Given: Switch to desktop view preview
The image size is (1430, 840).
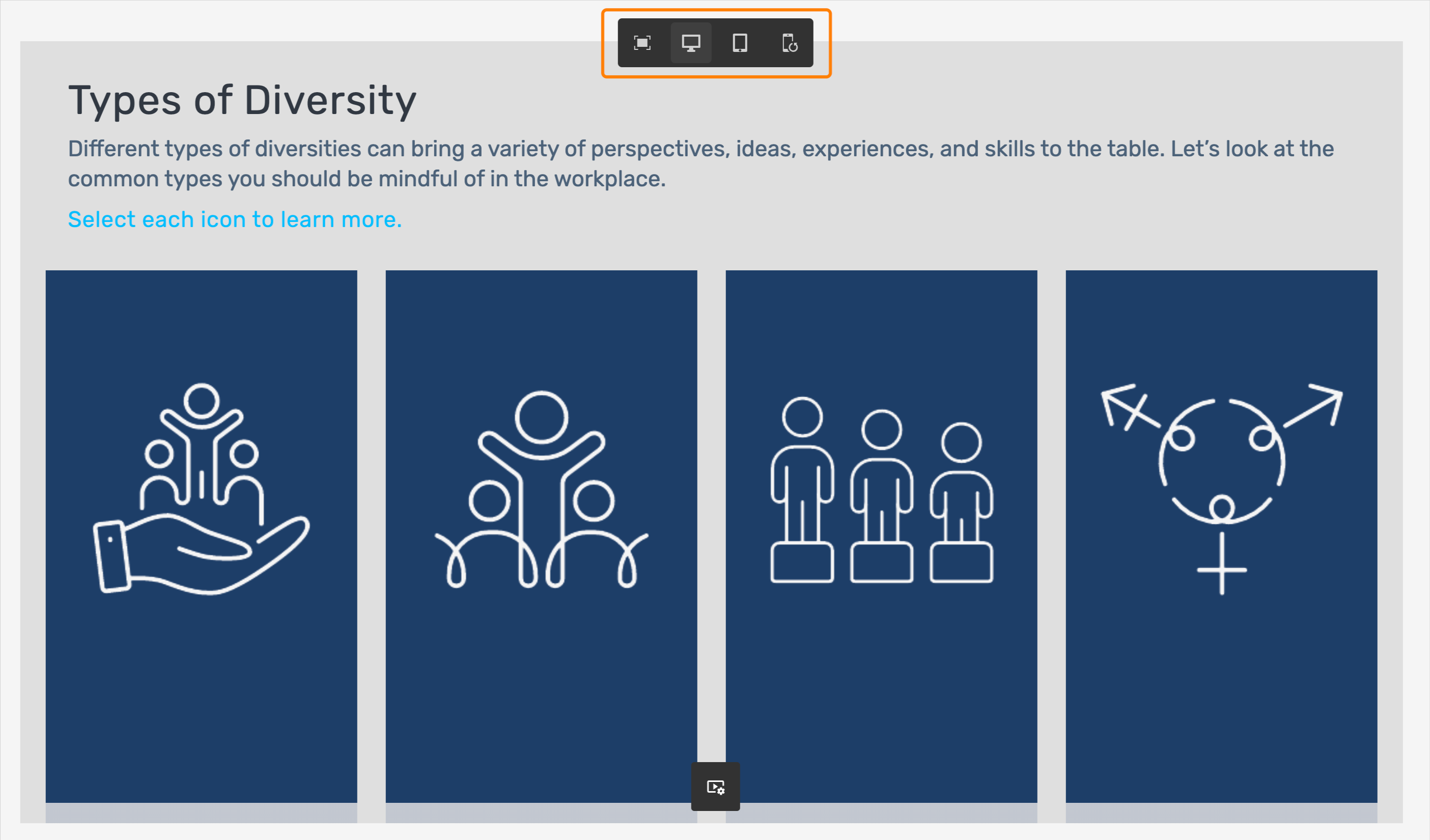Looking at the screenshot, I should 691,43.
